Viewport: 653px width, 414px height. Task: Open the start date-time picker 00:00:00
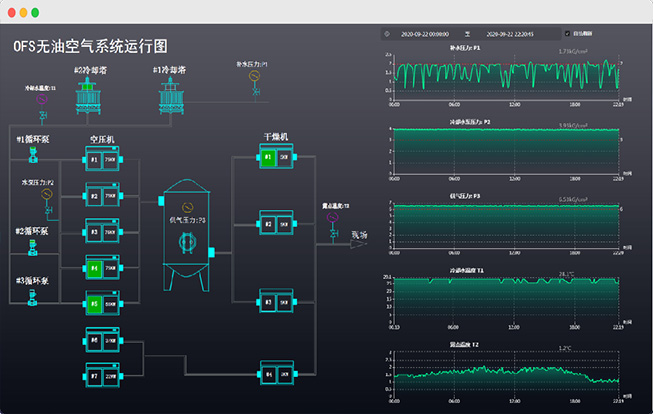coord(424,33)
